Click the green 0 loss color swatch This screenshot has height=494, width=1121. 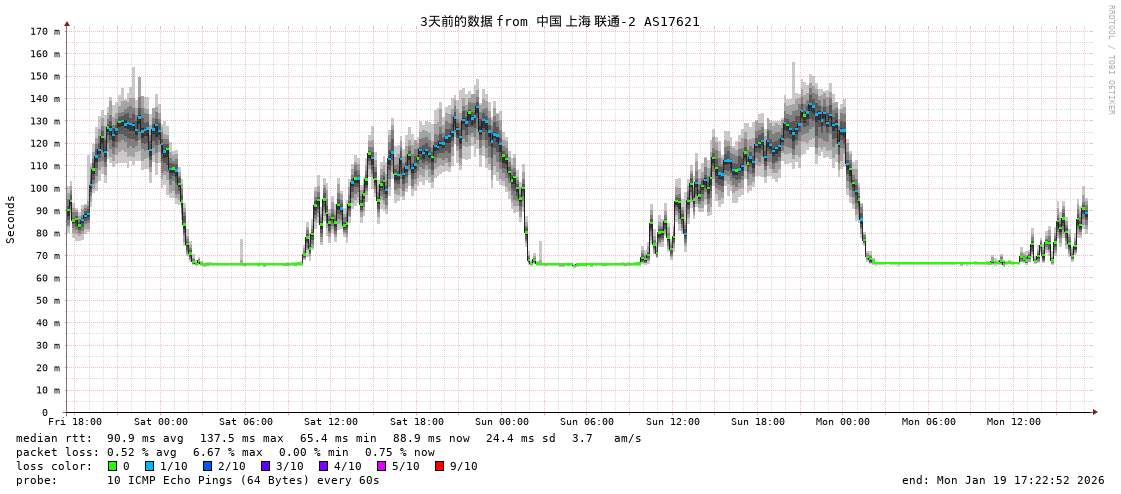(x=113, y=466)
